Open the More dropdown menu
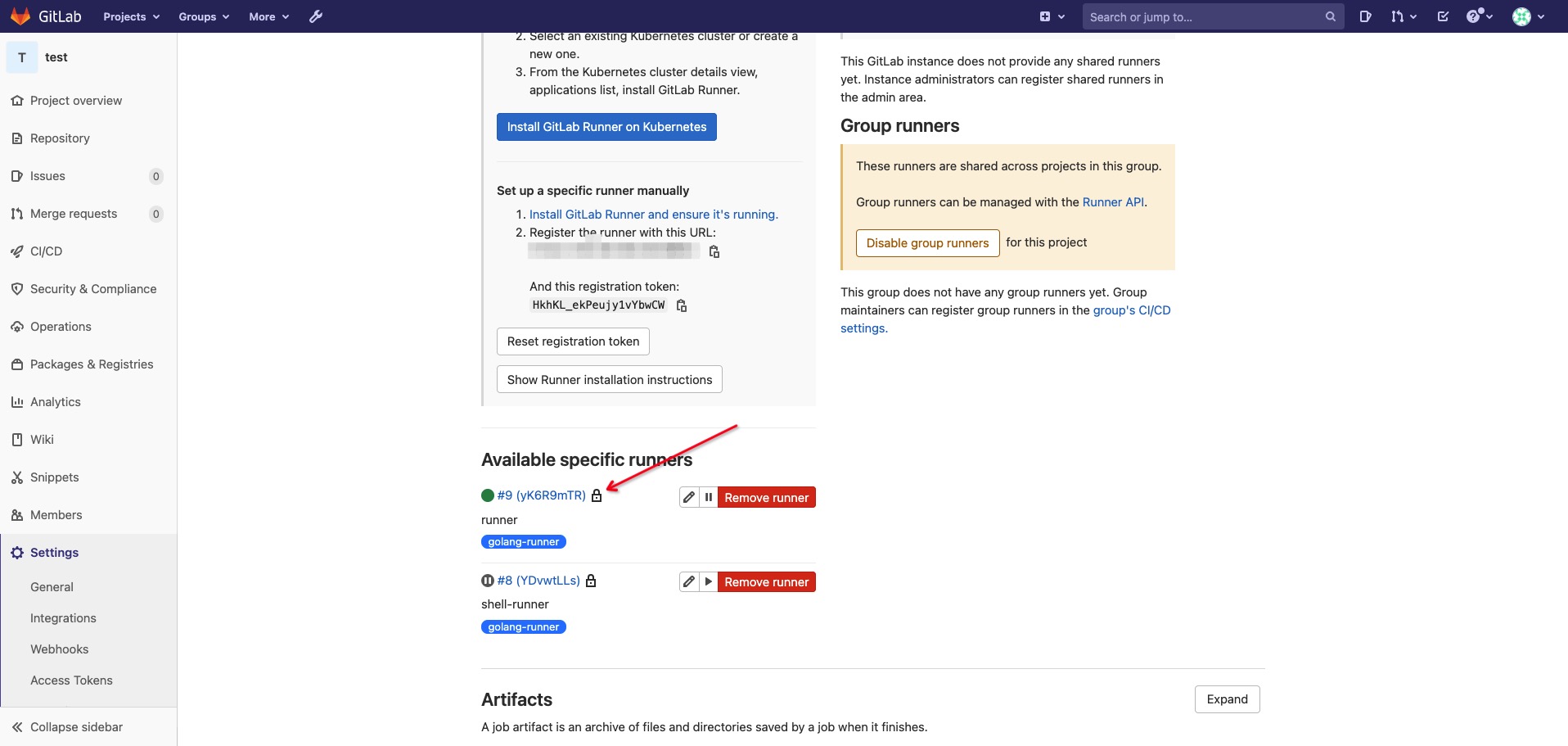The height and width of the screenshot is (746, 1568). click(x=269, y=16)
